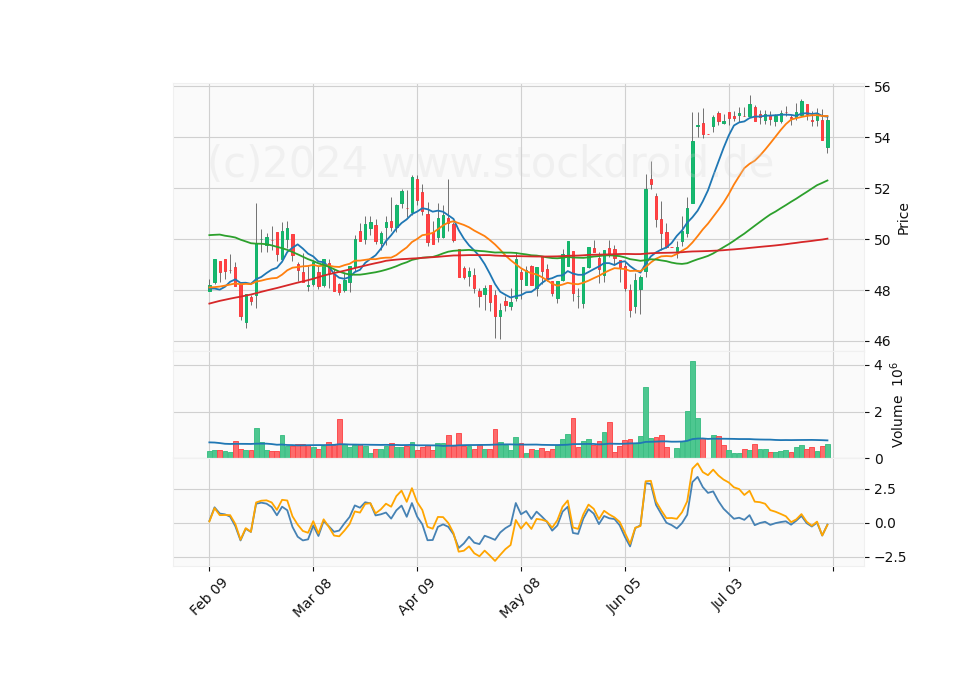This screenshot has width=960, height=690.
Task: Click the Jul 03 date label
Action: coord(727,594)
